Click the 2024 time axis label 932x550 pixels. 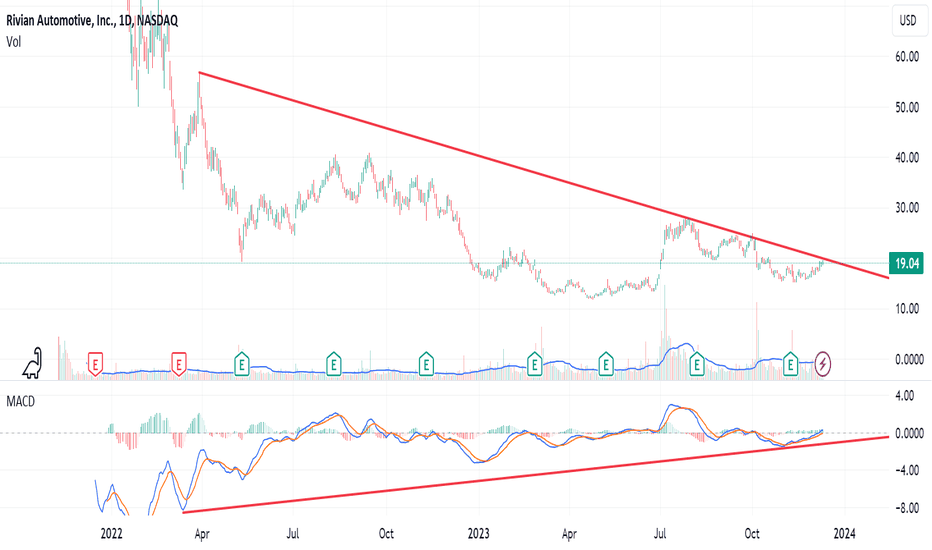(x=845, y=533)
